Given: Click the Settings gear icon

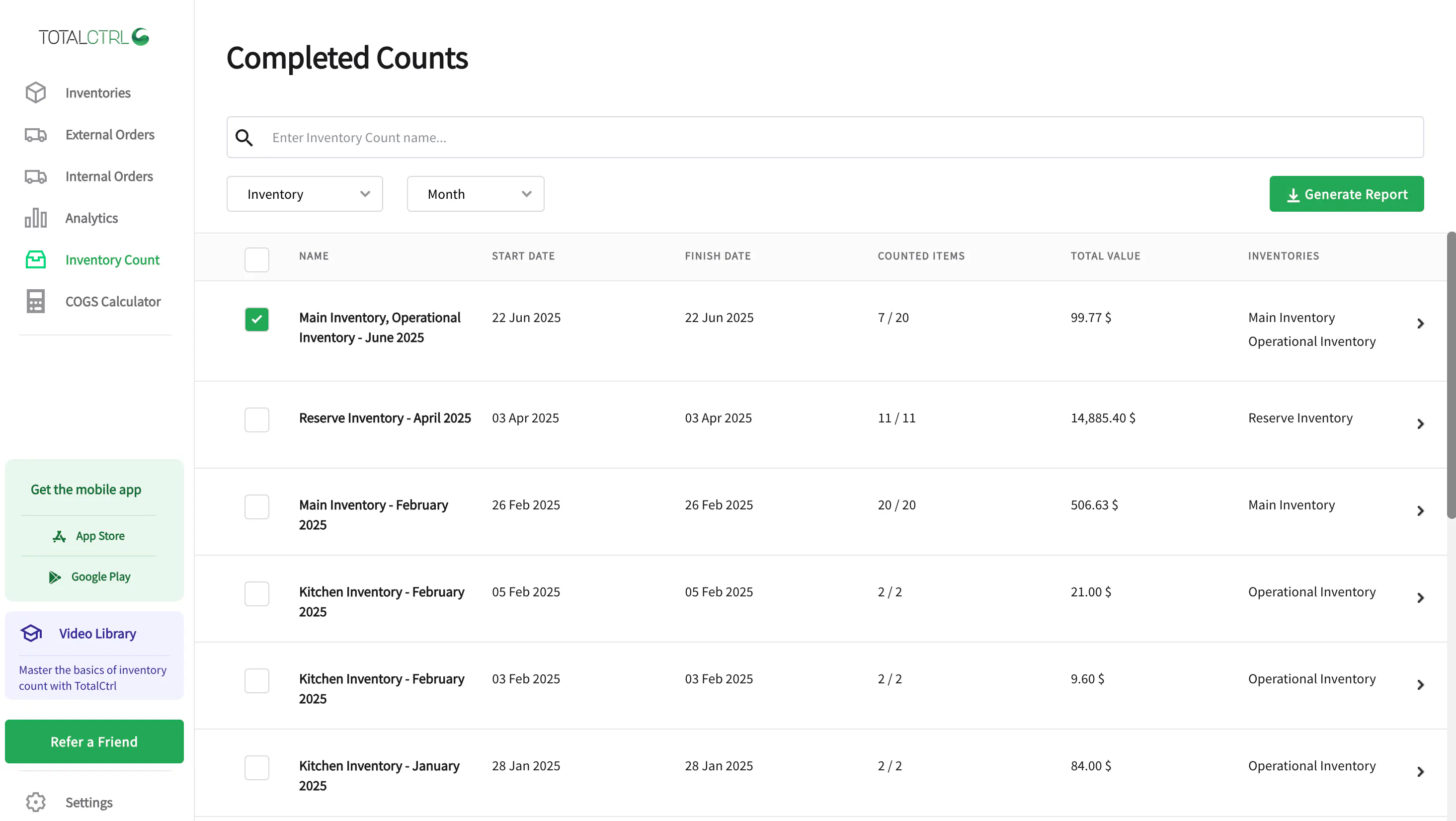Looking at the screenshot, I should (x=36, y=802).
